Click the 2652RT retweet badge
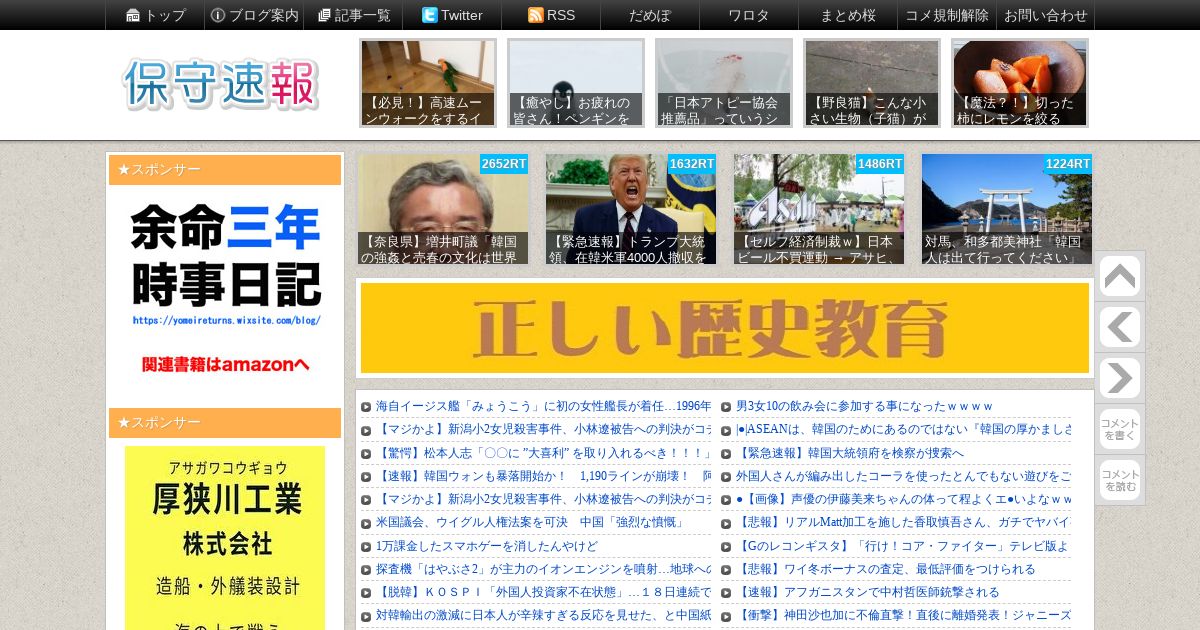 pos(504,164)
